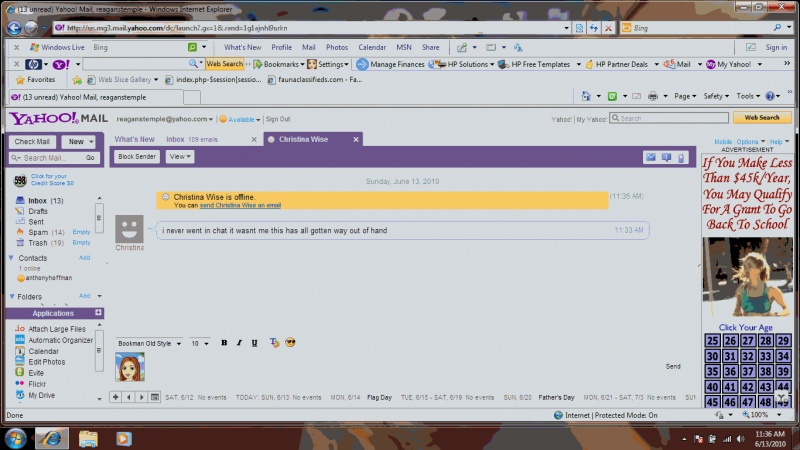Image resolution: width=800 pixels, height=450 pixels.
Task: Click the calendar view icon in calendar bar
Action: point(155,397)
